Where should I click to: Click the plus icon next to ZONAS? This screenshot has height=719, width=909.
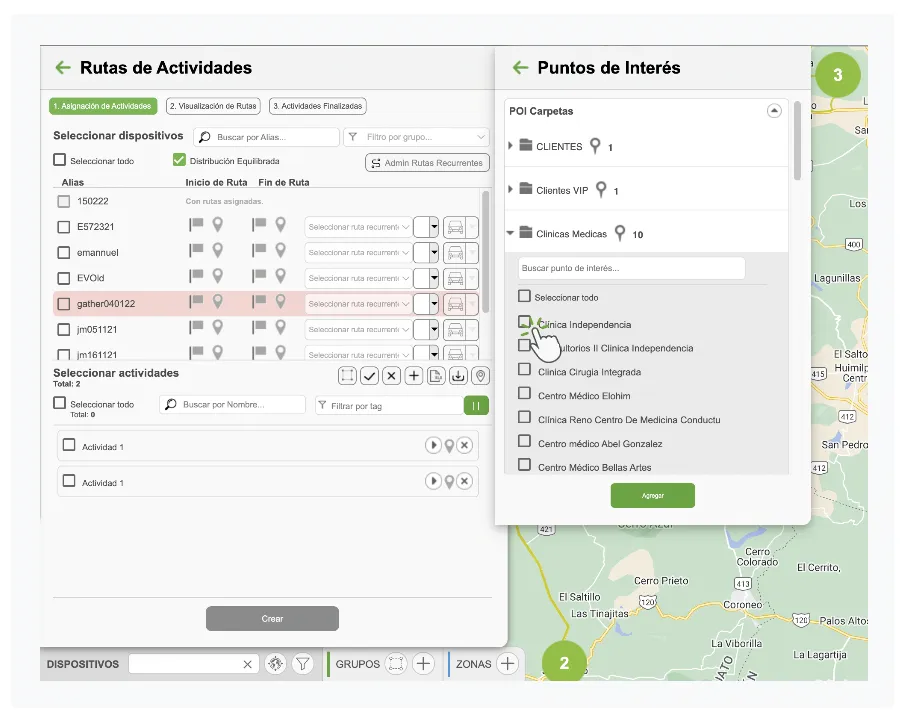coord(507,663)
